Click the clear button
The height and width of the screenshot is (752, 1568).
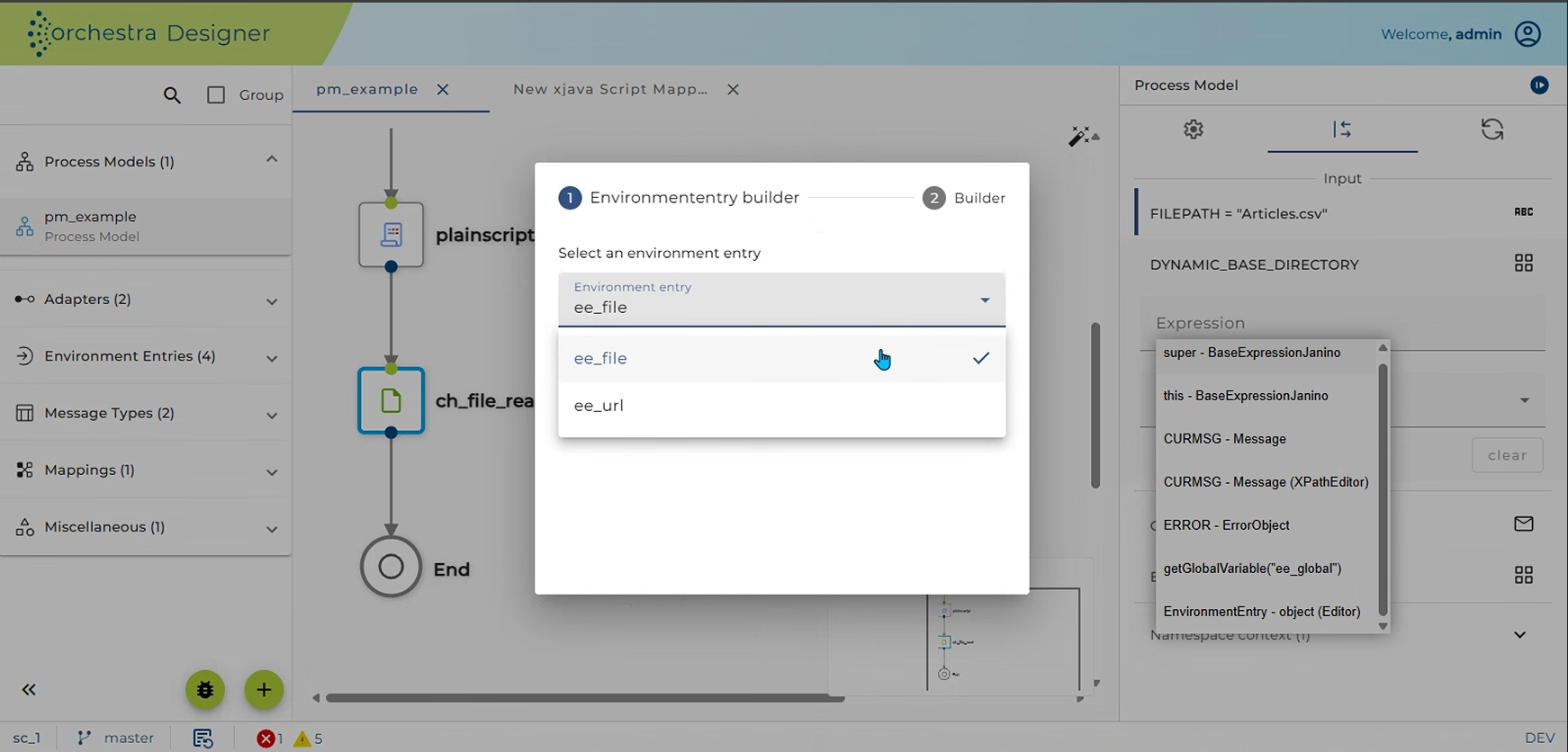(x=1508, y=455)
